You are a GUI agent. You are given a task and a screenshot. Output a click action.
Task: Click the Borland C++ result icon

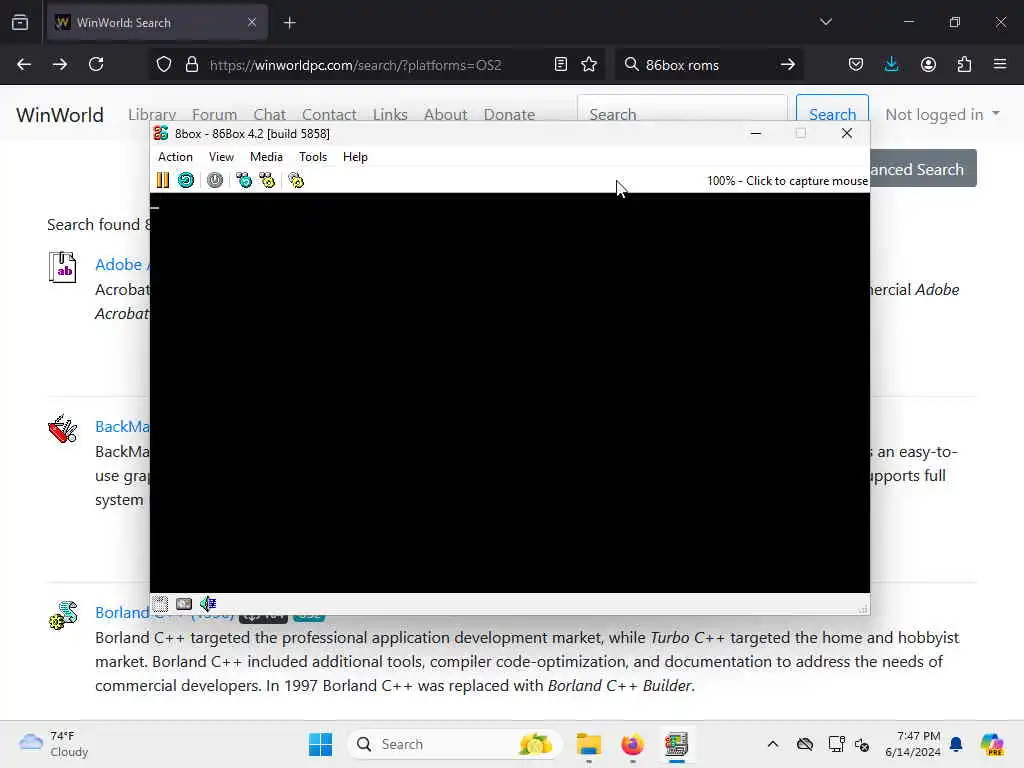click(x=63, y=615)
